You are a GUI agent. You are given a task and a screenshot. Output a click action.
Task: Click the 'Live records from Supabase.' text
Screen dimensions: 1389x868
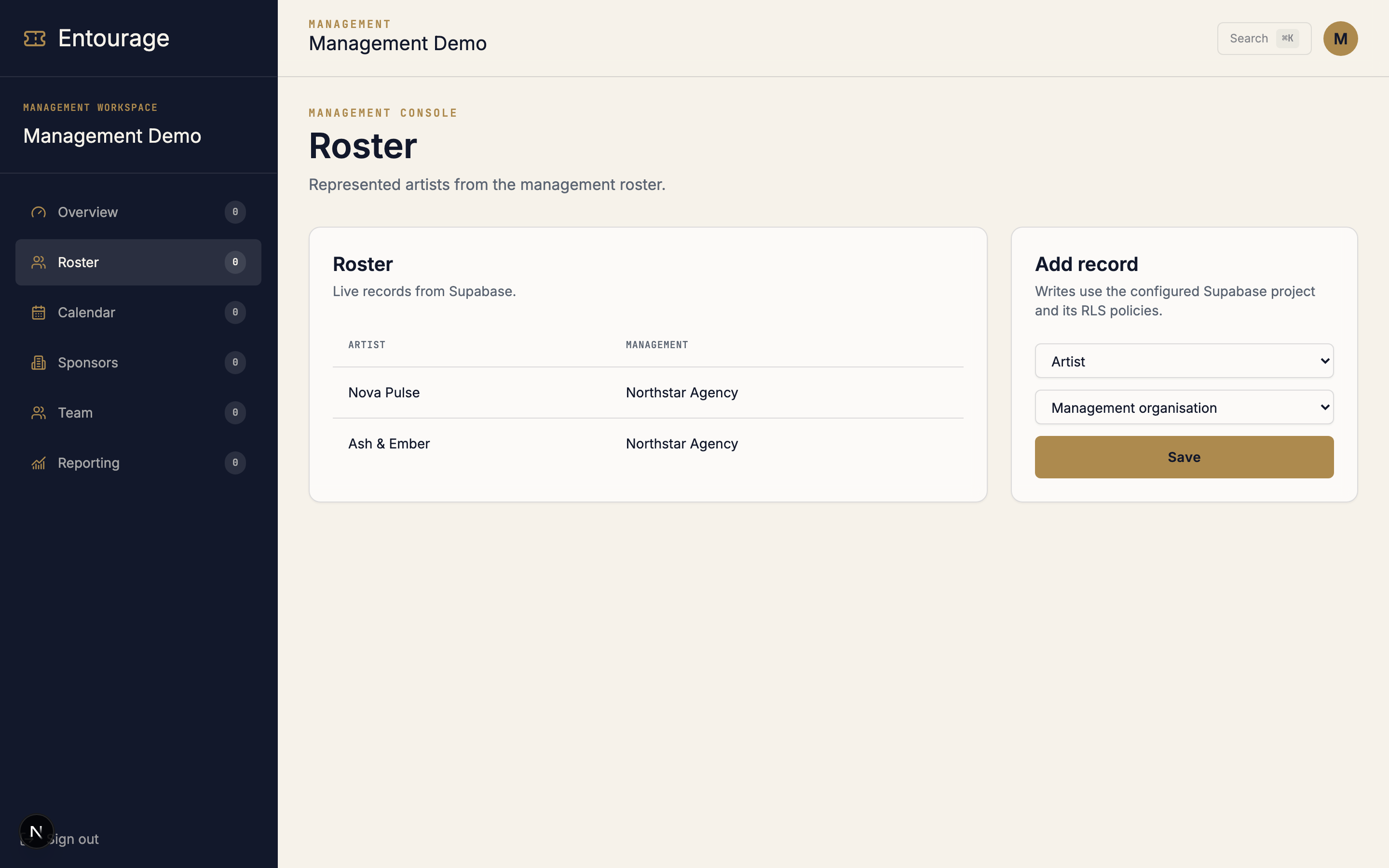tap(424, 292)
